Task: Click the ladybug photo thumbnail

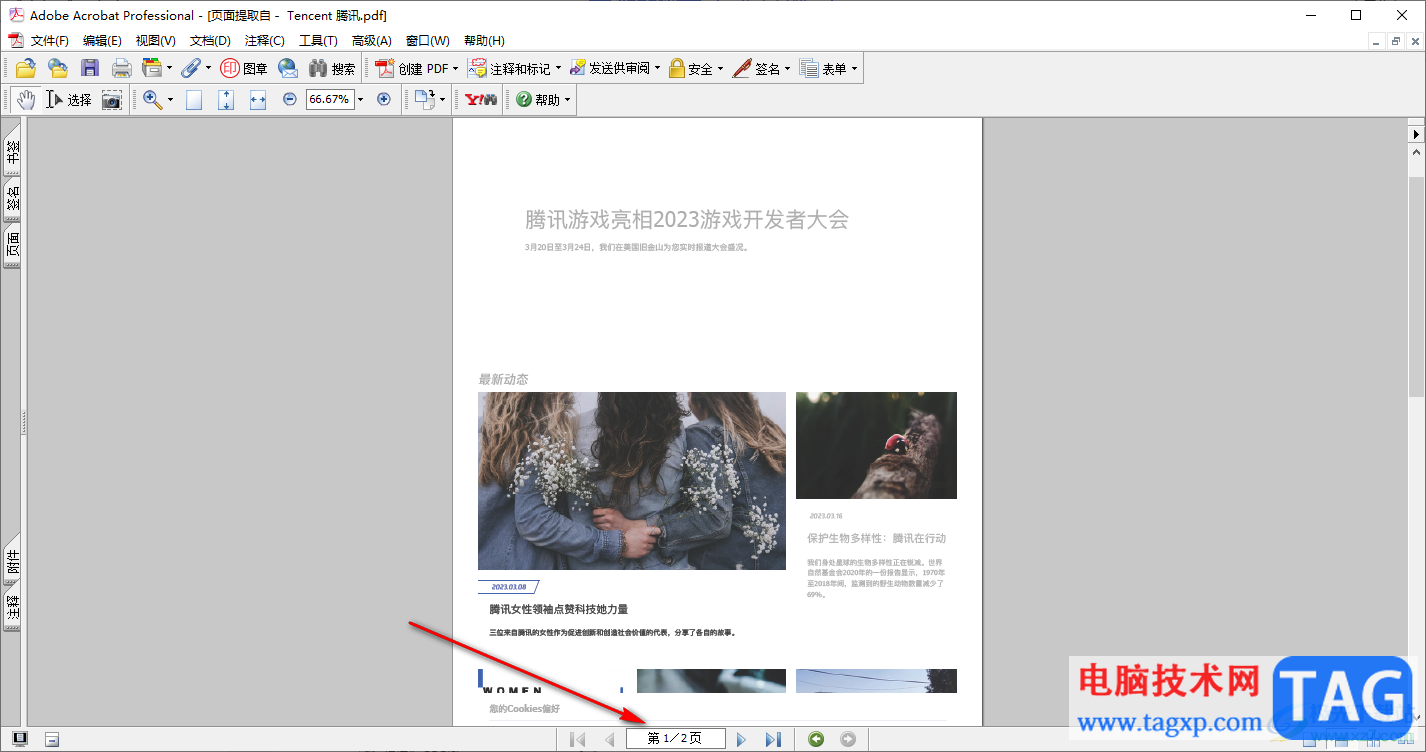Action: [x=876, y=445]
